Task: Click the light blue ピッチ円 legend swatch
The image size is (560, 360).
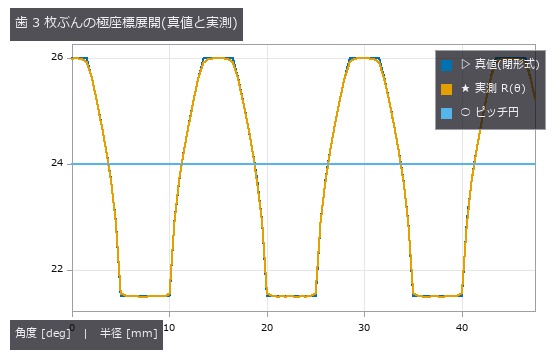Action: point(446,113)
